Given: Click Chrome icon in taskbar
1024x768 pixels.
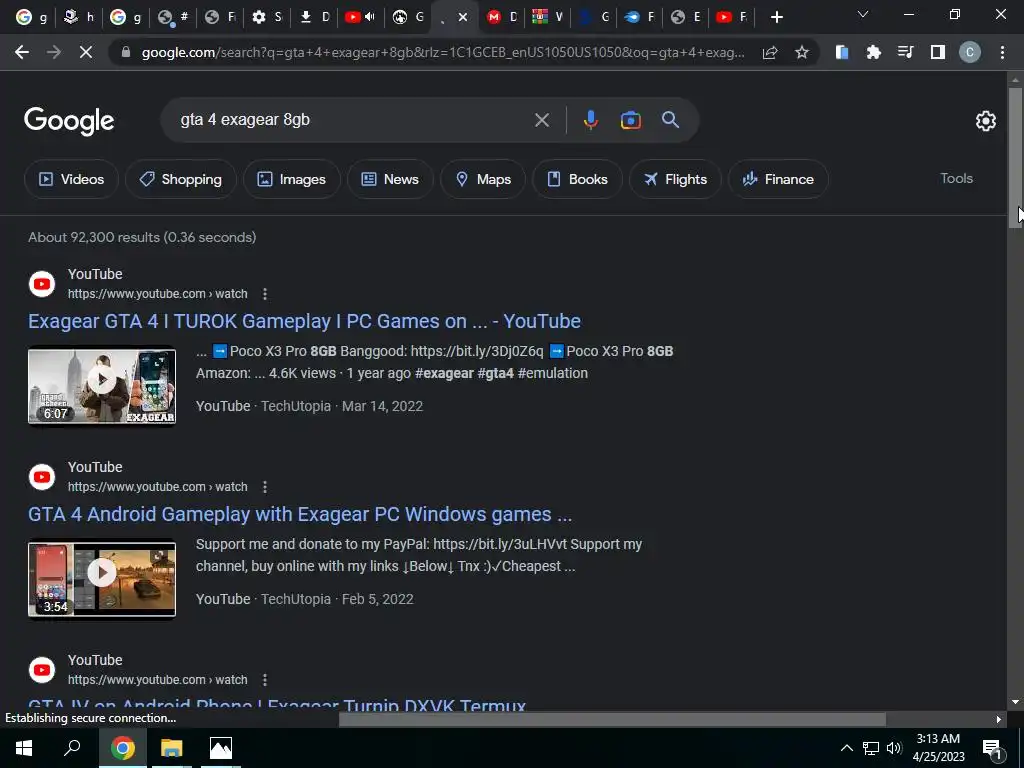Looking at the screenshot, I should pos(123,748).
